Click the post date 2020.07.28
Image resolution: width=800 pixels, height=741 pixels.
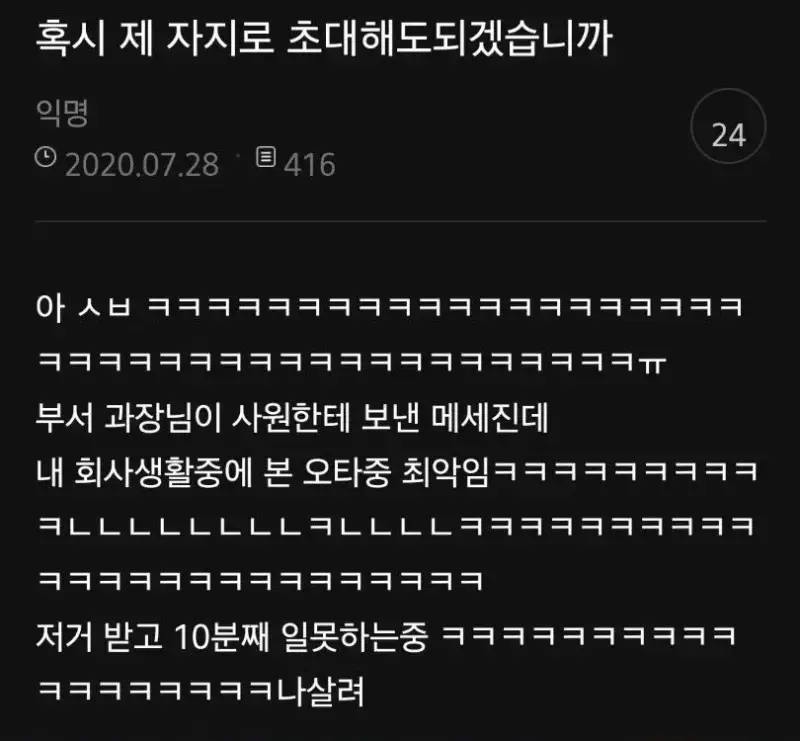click(x=142, y=164)
